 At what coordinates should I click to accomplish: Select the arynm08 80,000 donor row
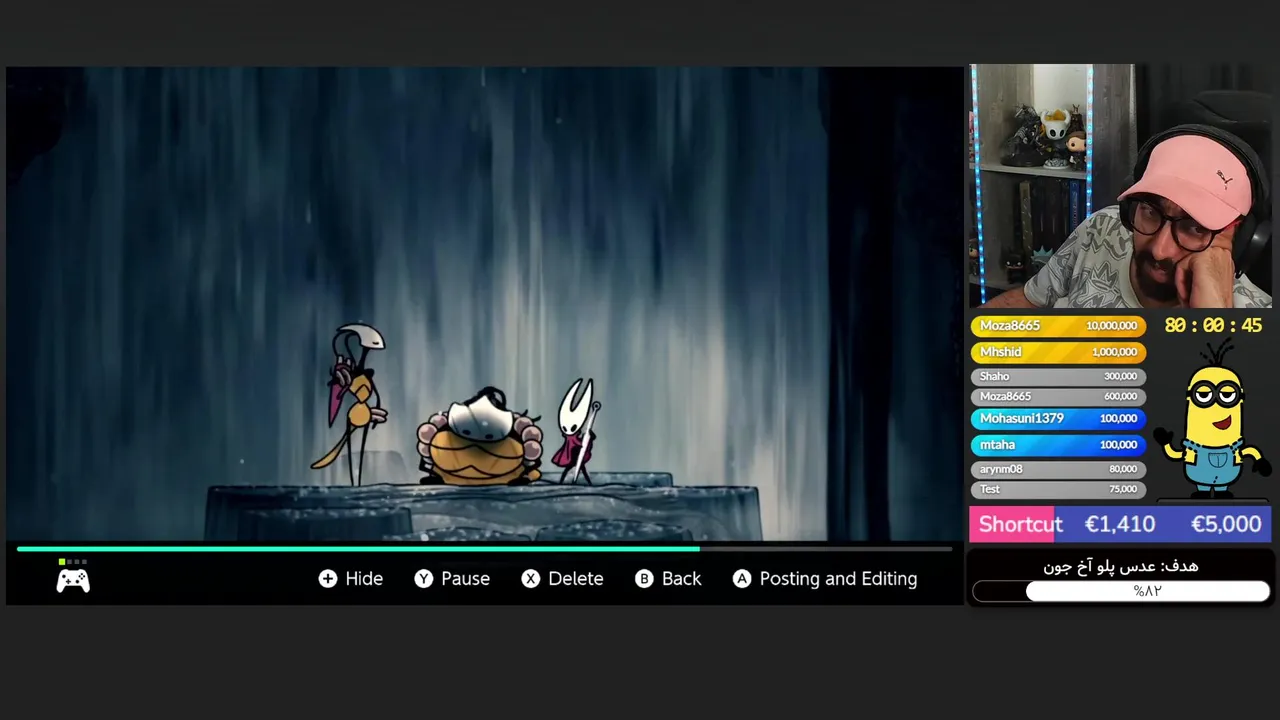[1058, 469]
